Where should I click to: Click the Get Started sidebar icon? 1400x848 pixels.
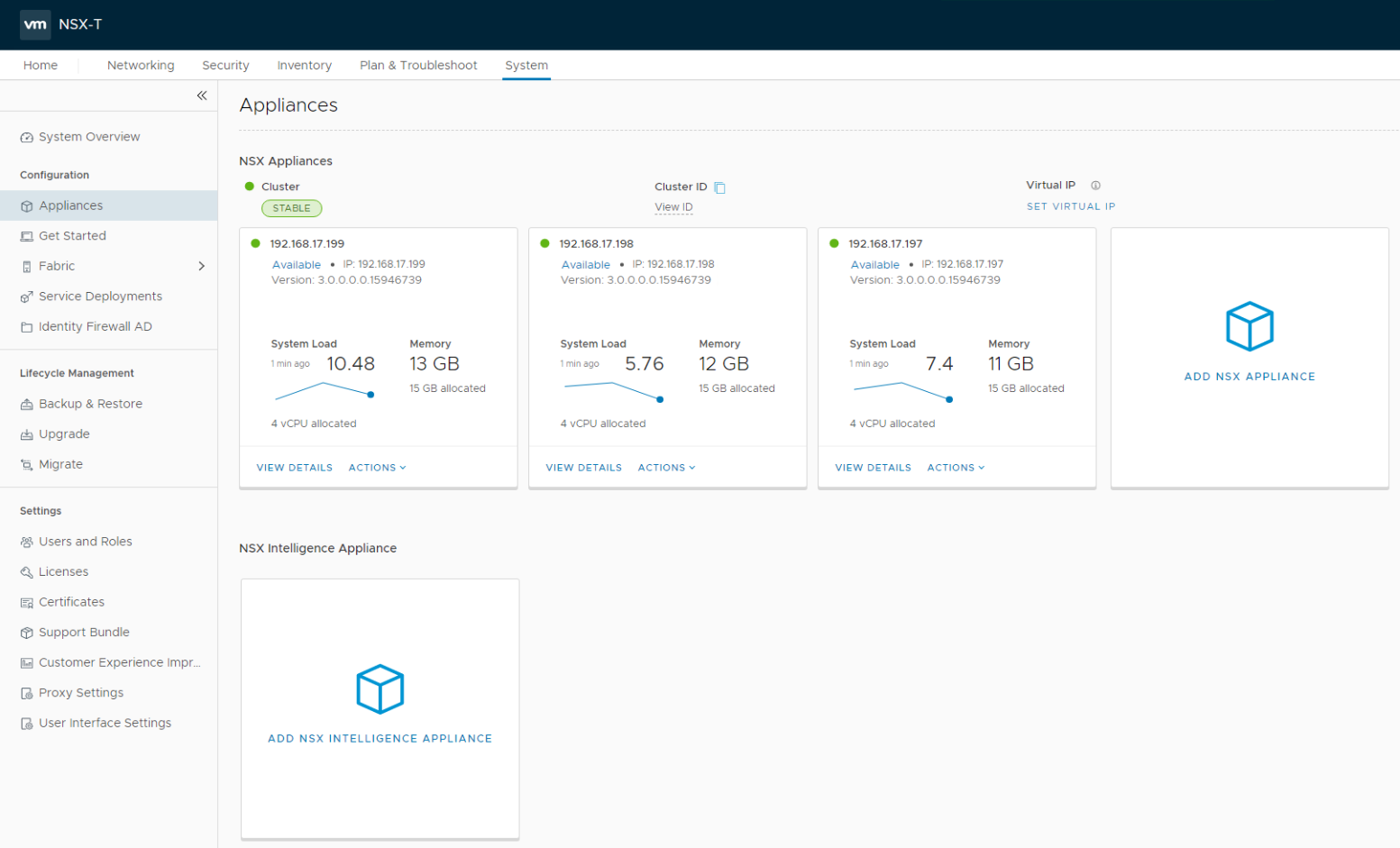point(26,235)
